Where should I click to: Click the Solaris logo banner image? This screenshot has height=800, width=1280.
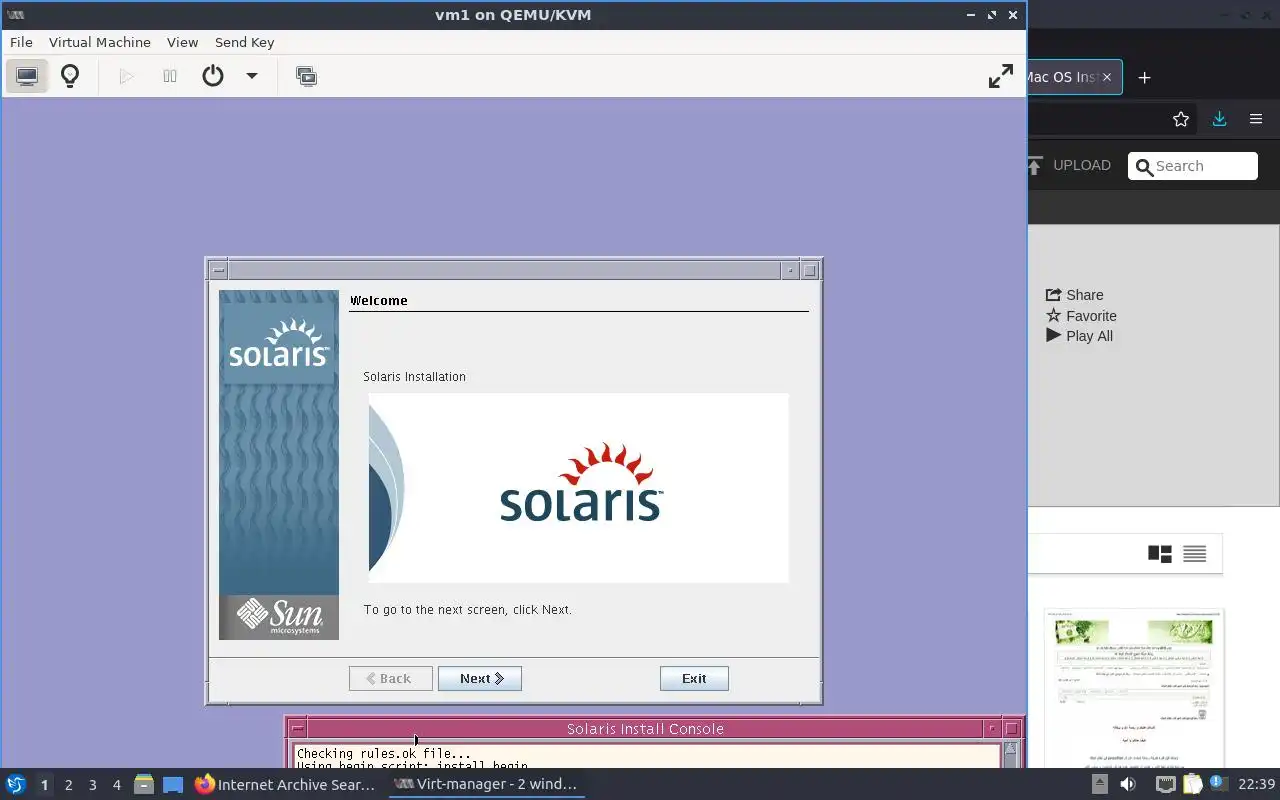[578, 487]
